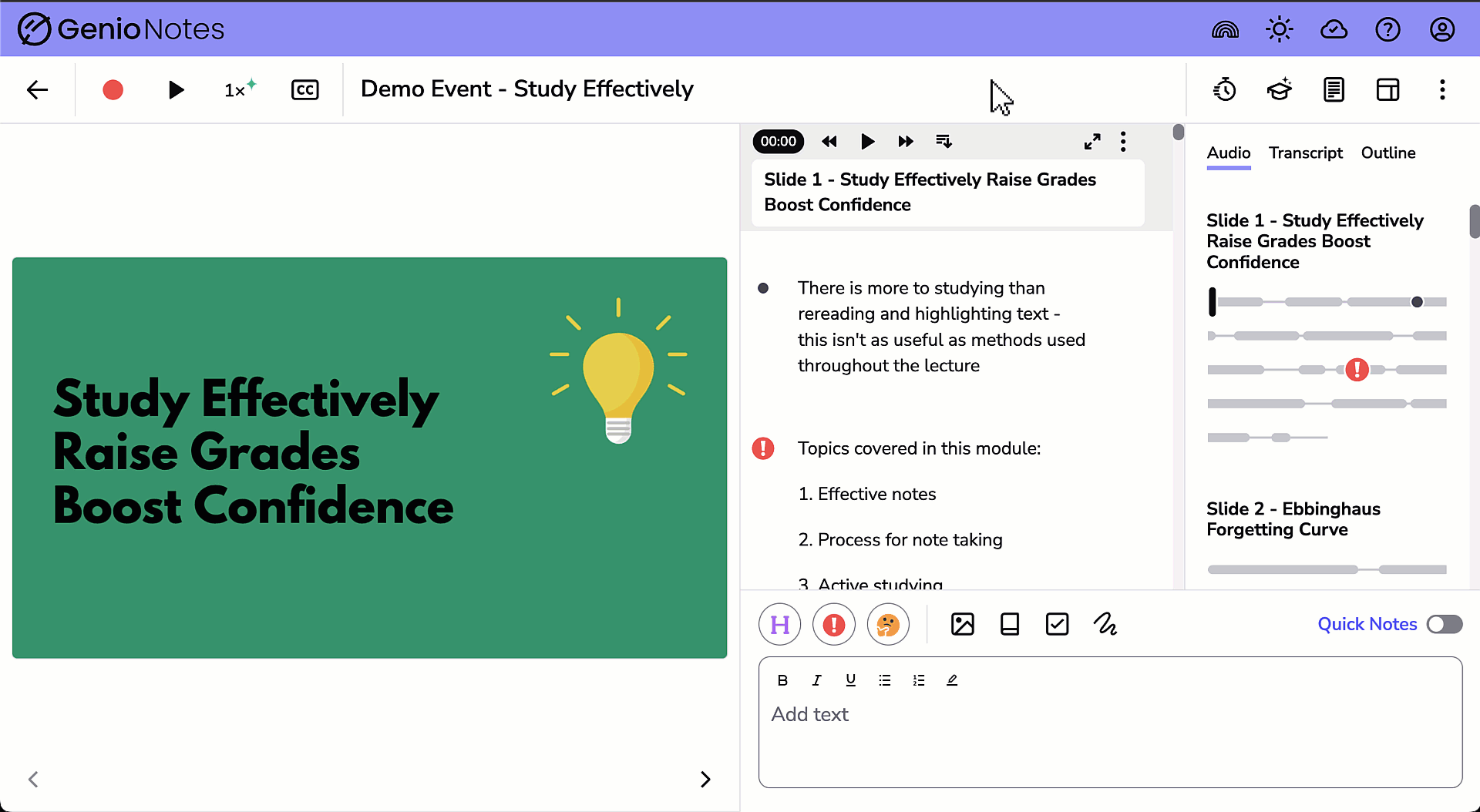The image size is (1480, 812).
Task: Select 'Topics covered in this module:' text
Action: [x=919, y=448]
